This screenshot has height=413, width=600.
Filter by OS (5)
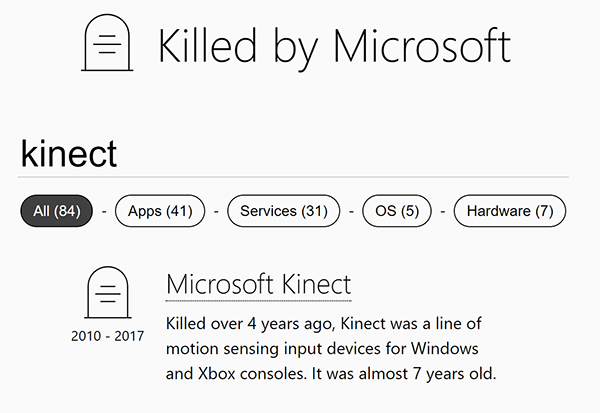pyautogui.click(x=397, y=211)
